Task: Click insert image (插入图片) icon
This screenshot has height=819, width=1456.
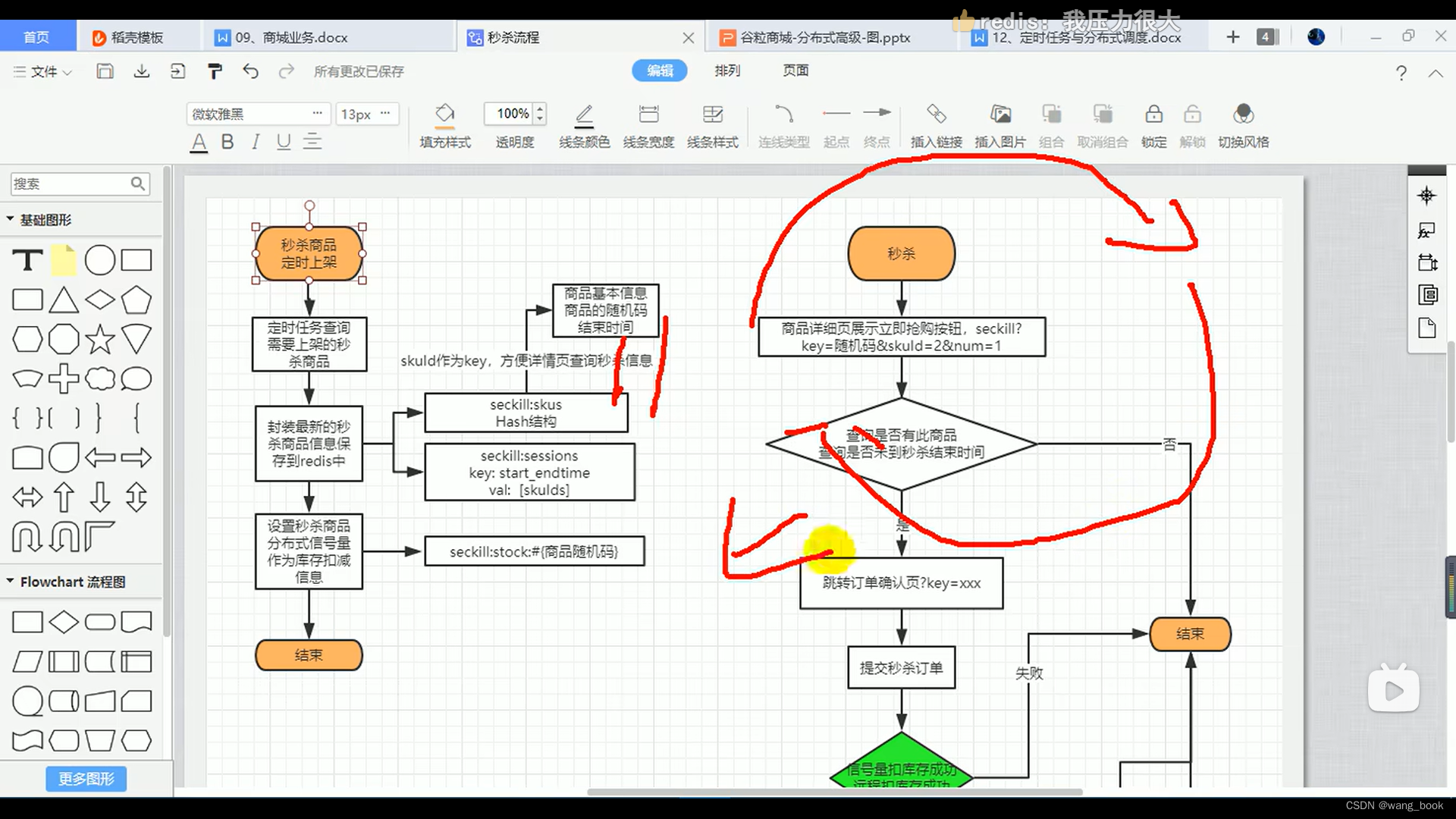Action: click(1000, 126)
